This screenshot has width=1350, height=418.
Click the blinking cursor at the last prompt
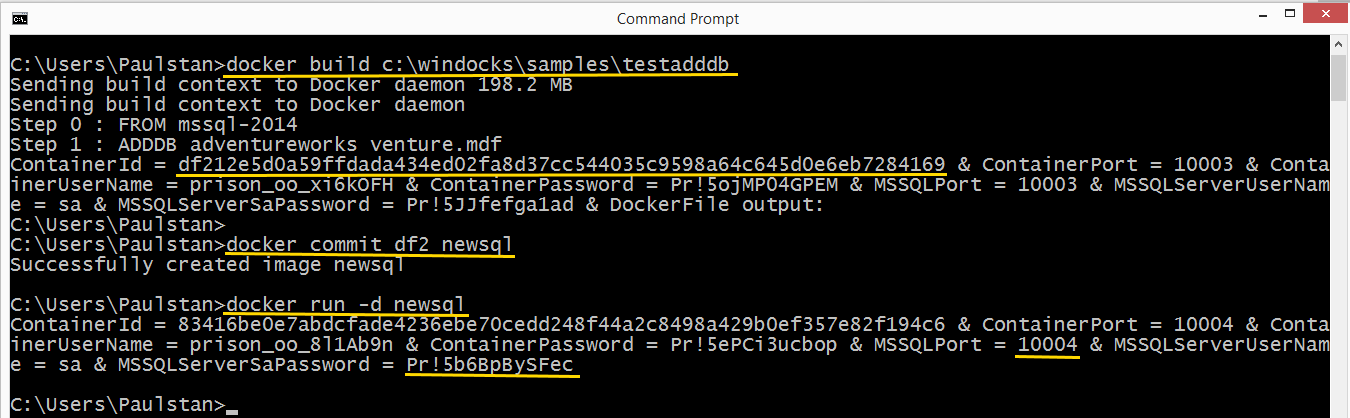(232, 406)
